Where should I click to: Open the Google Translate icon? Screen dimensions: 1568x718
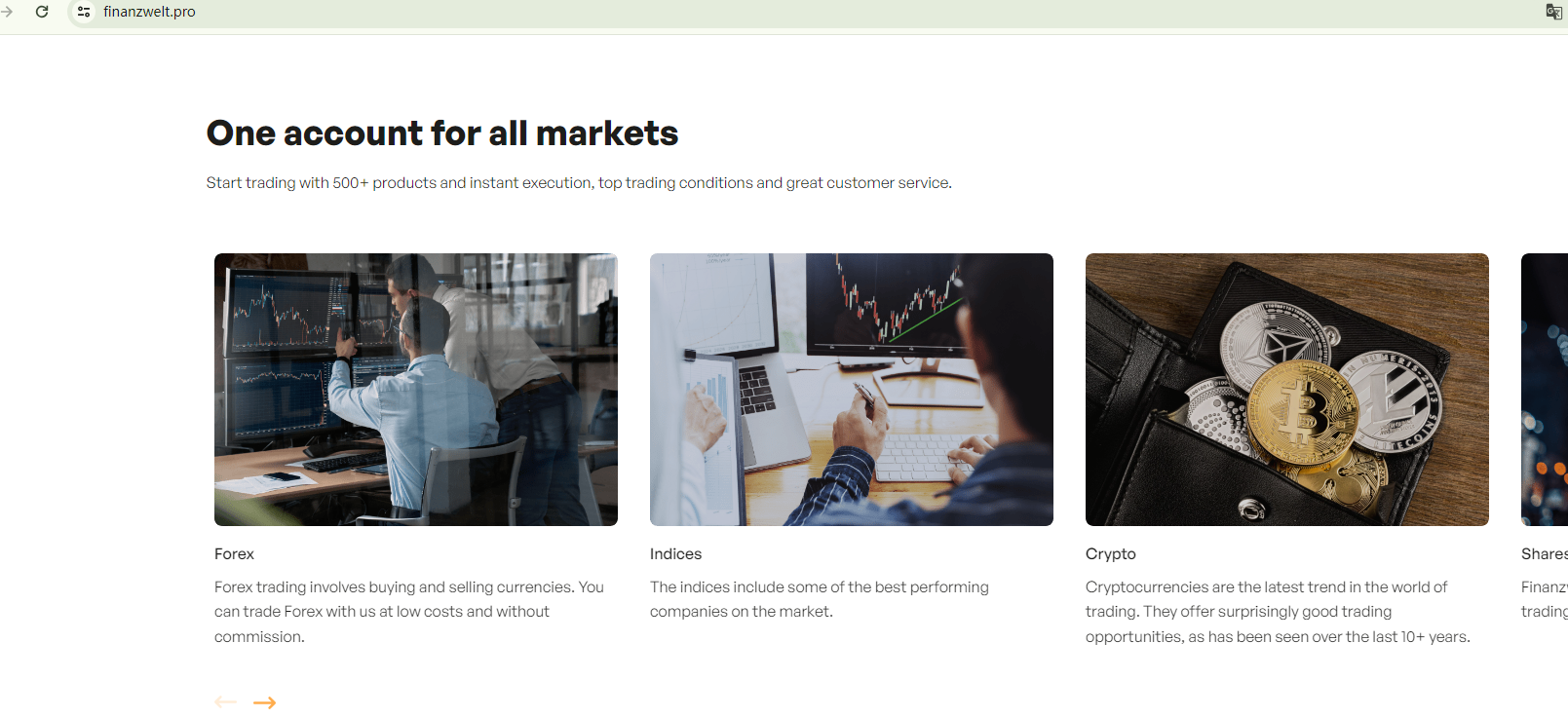click(x=1553, y=12)
